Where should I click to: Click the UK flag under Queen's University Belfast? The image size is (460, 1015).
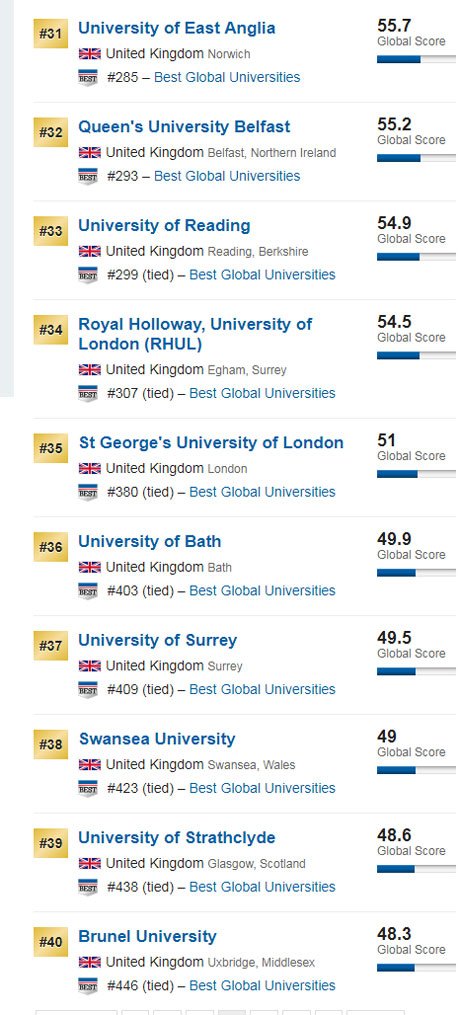pos(89,153)
